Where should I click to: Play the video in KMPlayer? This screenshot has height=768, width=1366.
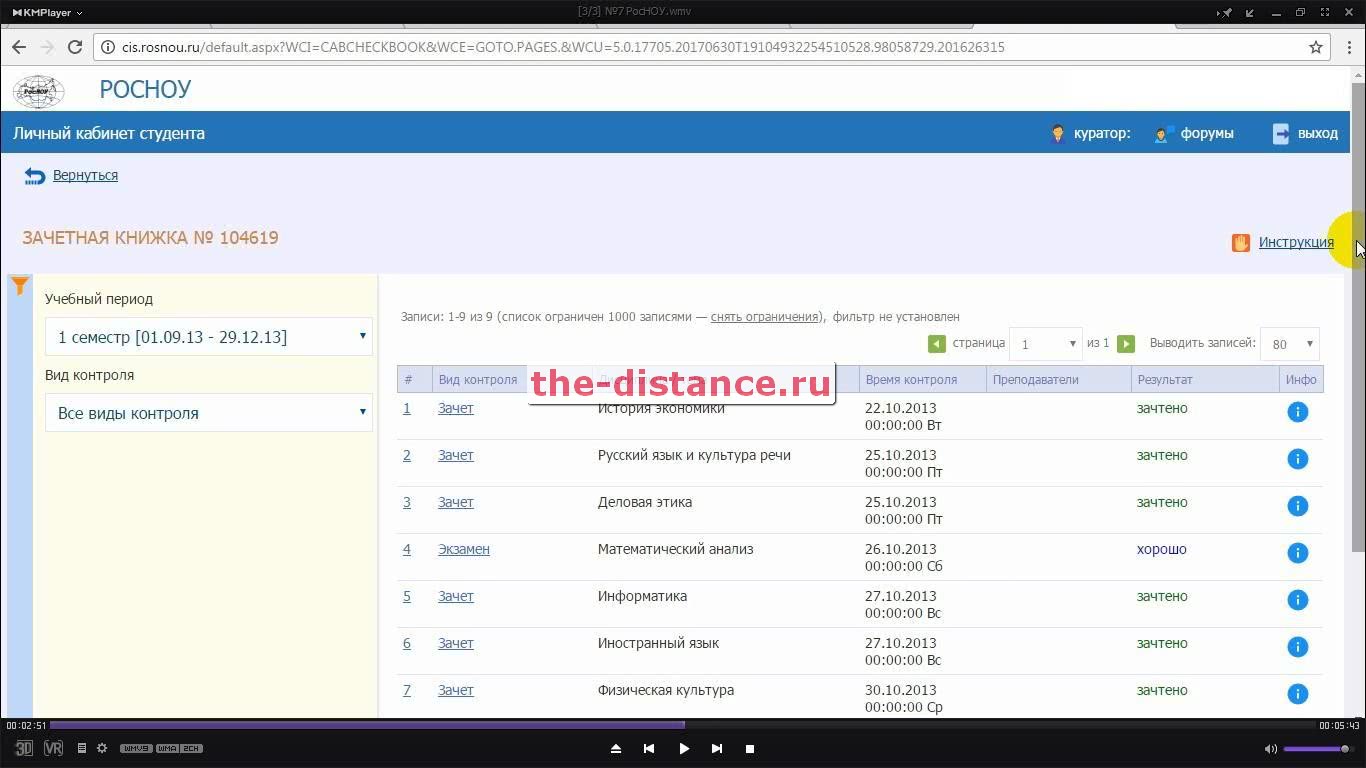pyautogui.click(x=684, y=748)
